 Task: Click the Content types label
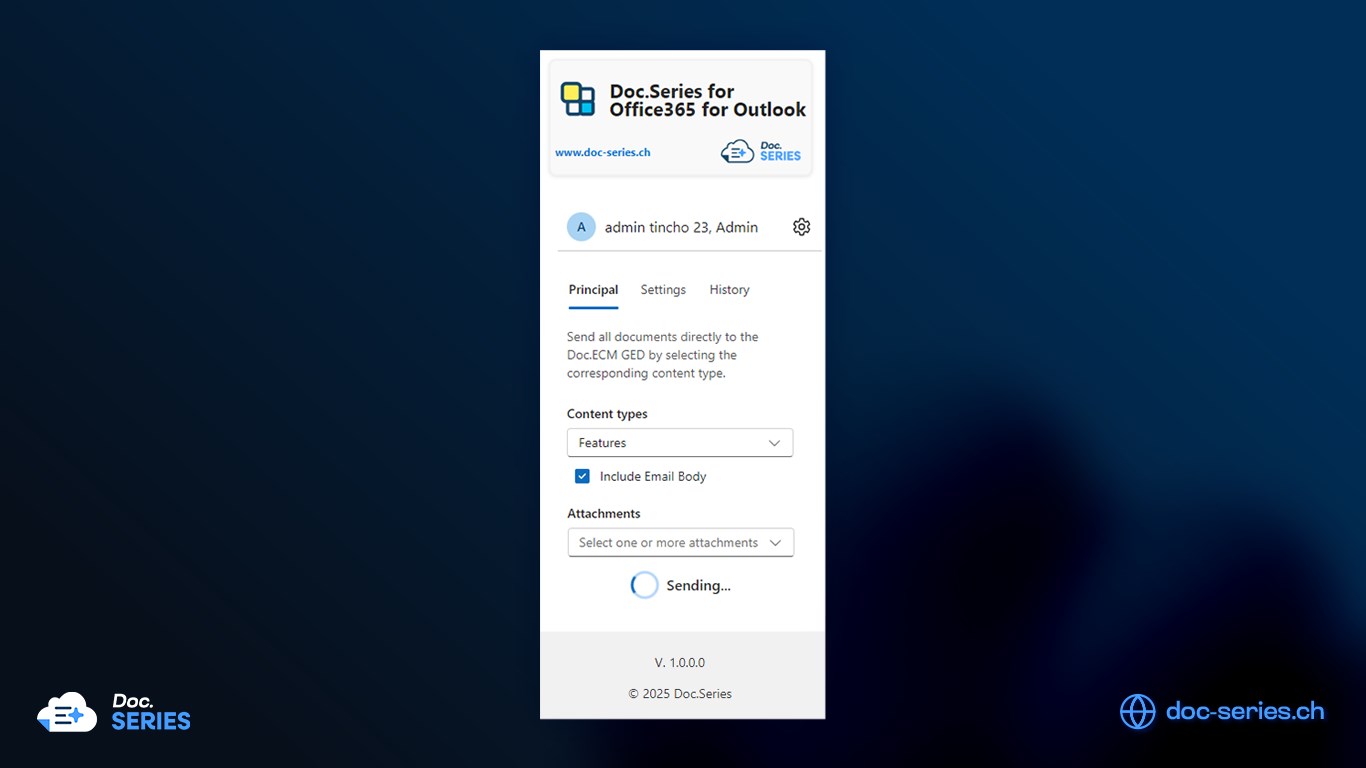coord(607,414)
